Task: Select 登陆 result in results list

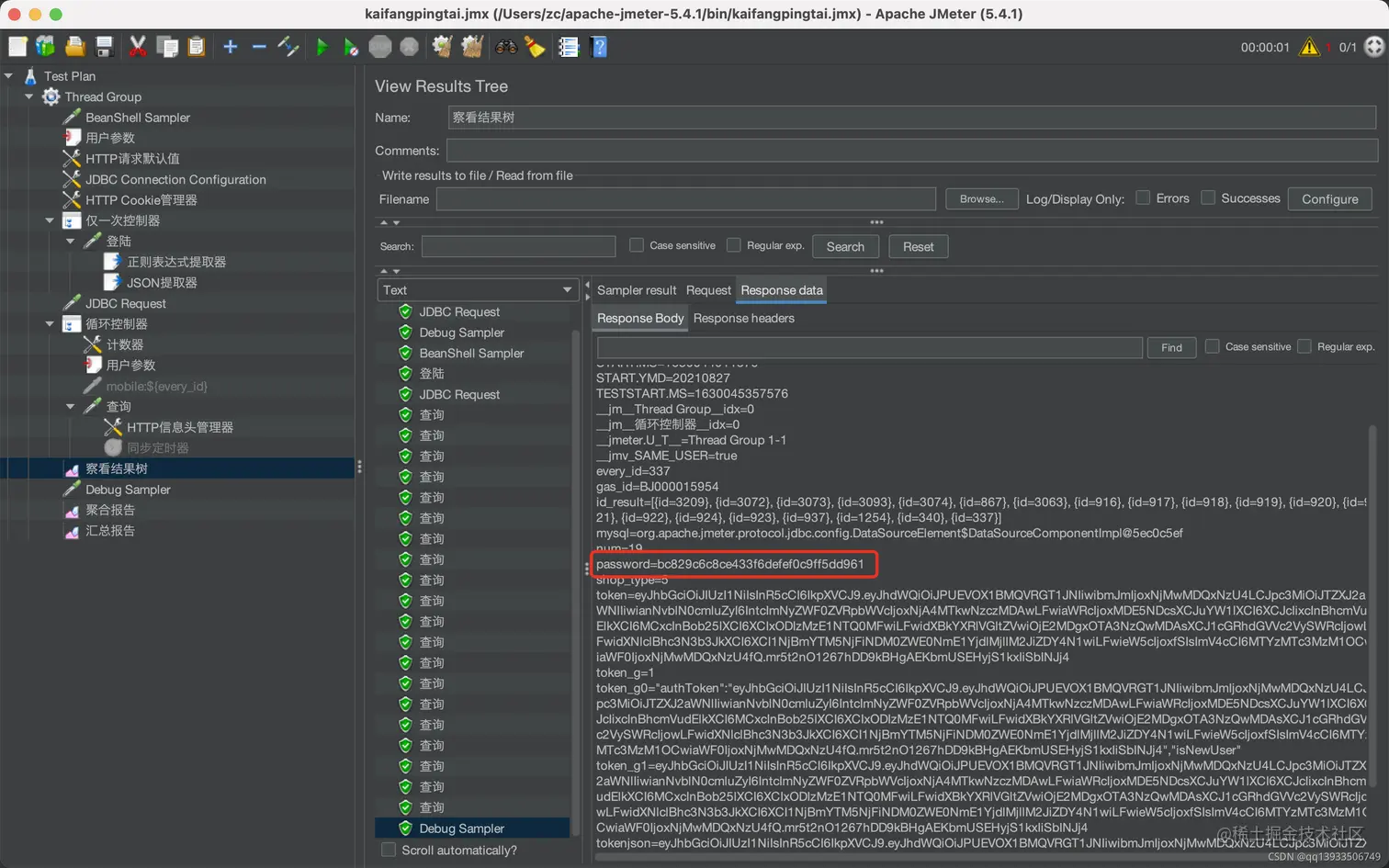Action: [432, 374]
